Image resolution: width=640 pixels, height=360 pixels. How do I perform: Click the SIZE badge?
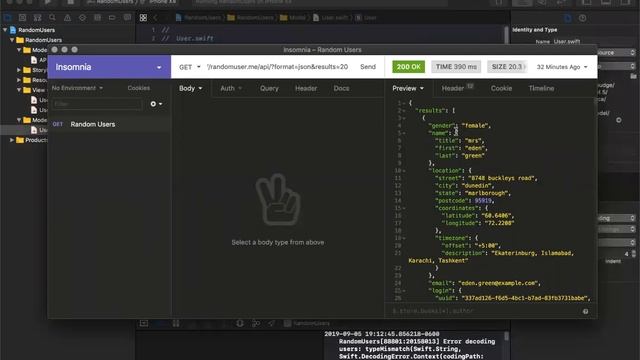coord(507,67)
